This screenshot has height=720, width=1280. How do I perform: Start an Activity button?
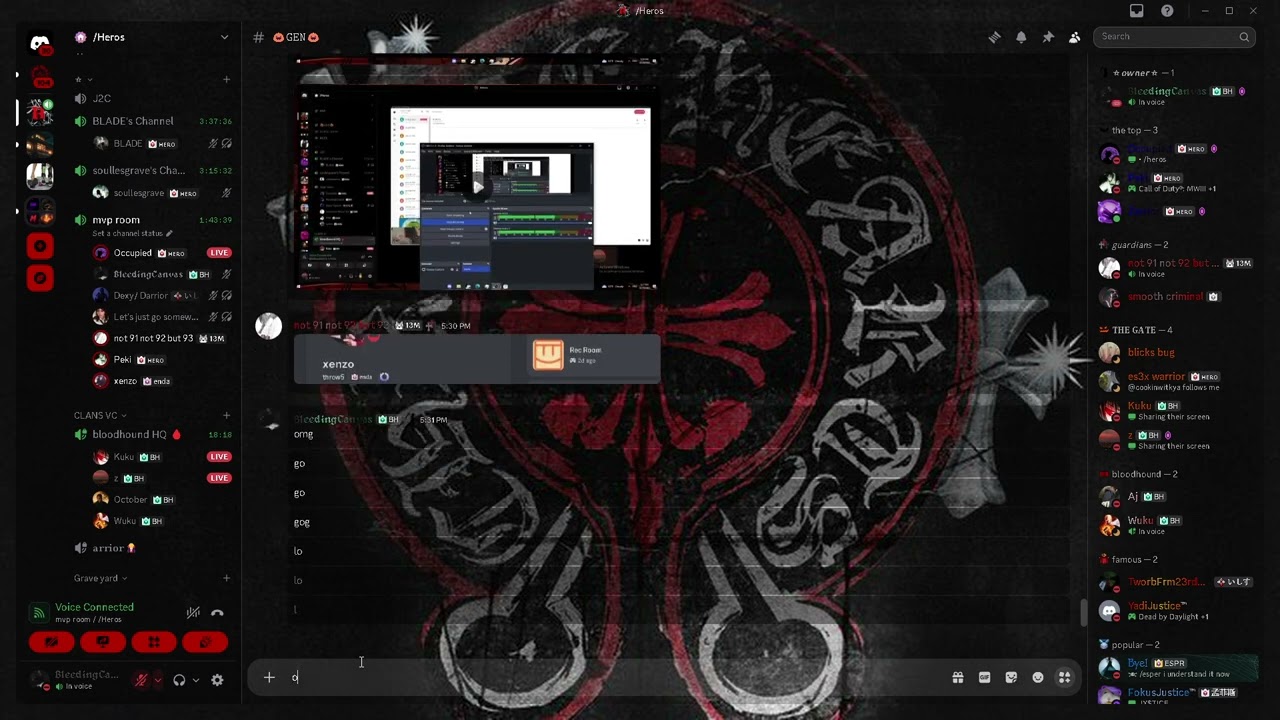(154, 642)
